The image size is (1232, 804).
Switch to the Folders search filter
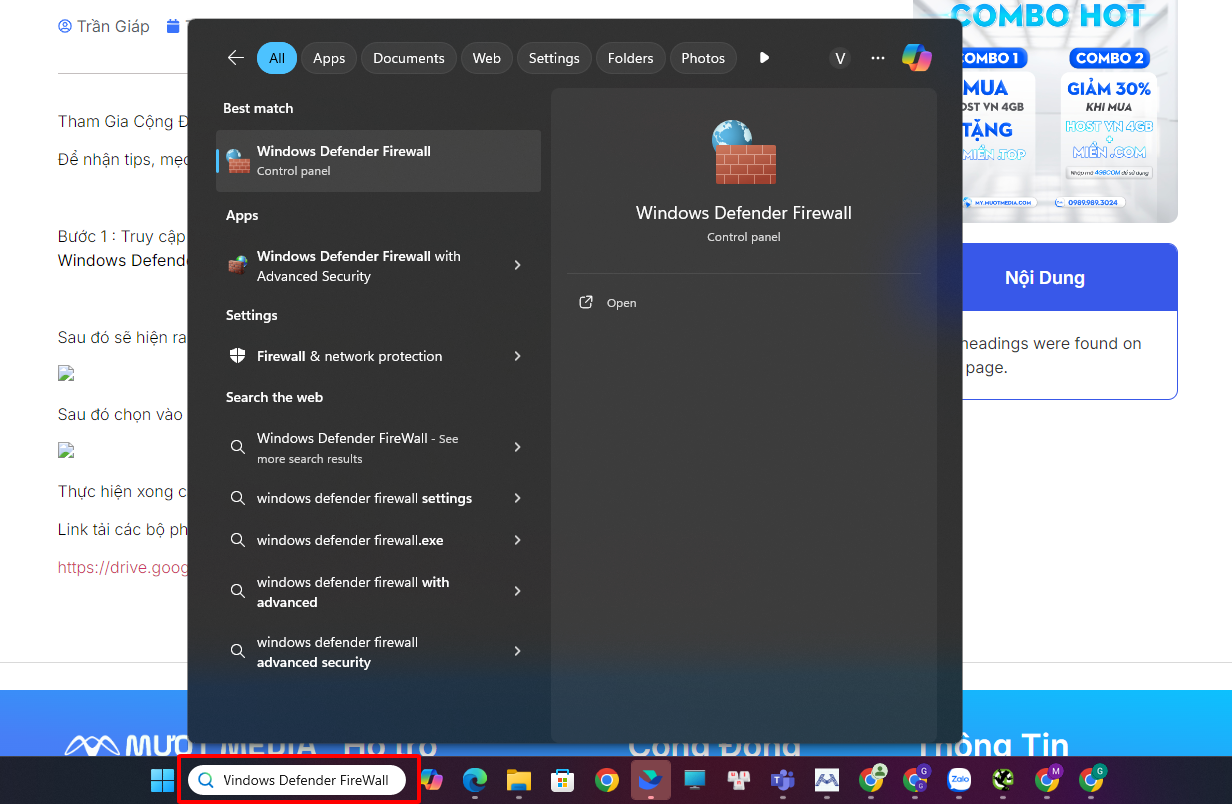click(x=631, y=58)
